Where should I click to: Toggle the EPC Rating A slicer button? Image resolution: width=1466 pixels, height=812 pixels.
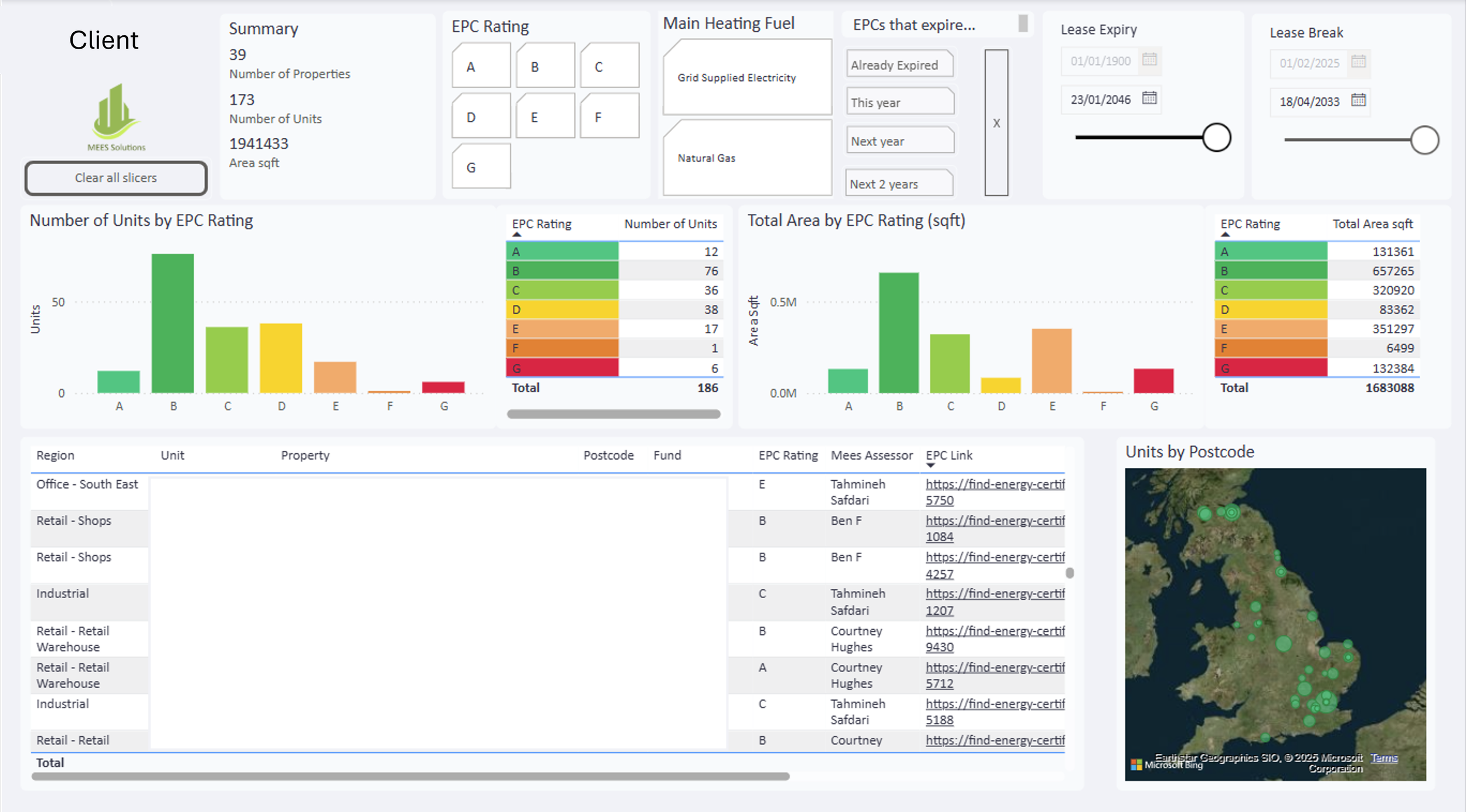[x=480, y=65]
